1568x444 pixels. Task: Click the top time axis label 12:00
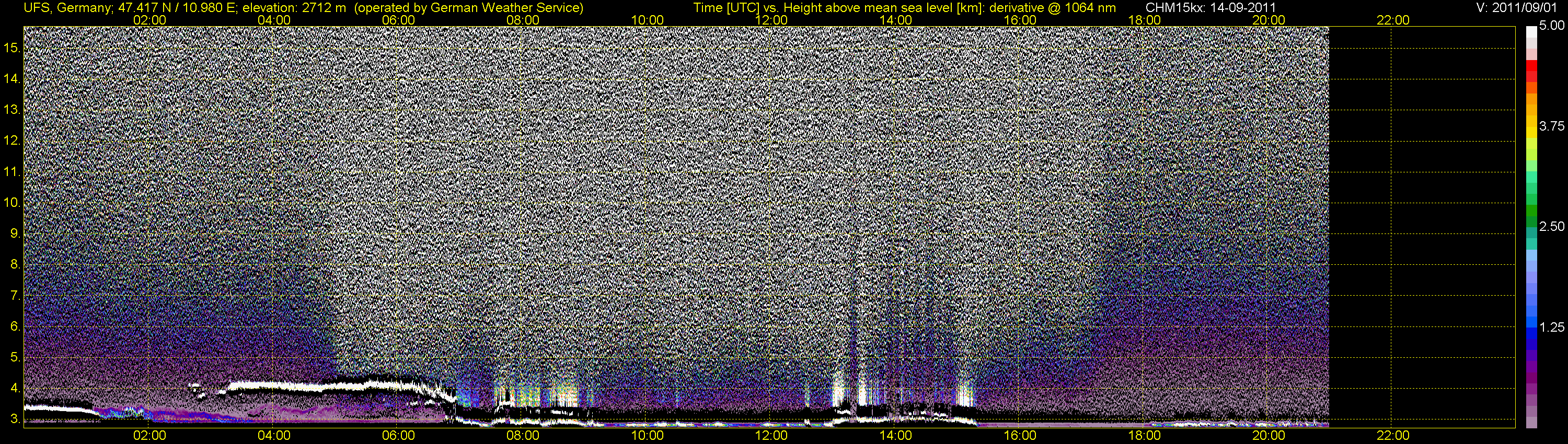(x=771, y=20)
